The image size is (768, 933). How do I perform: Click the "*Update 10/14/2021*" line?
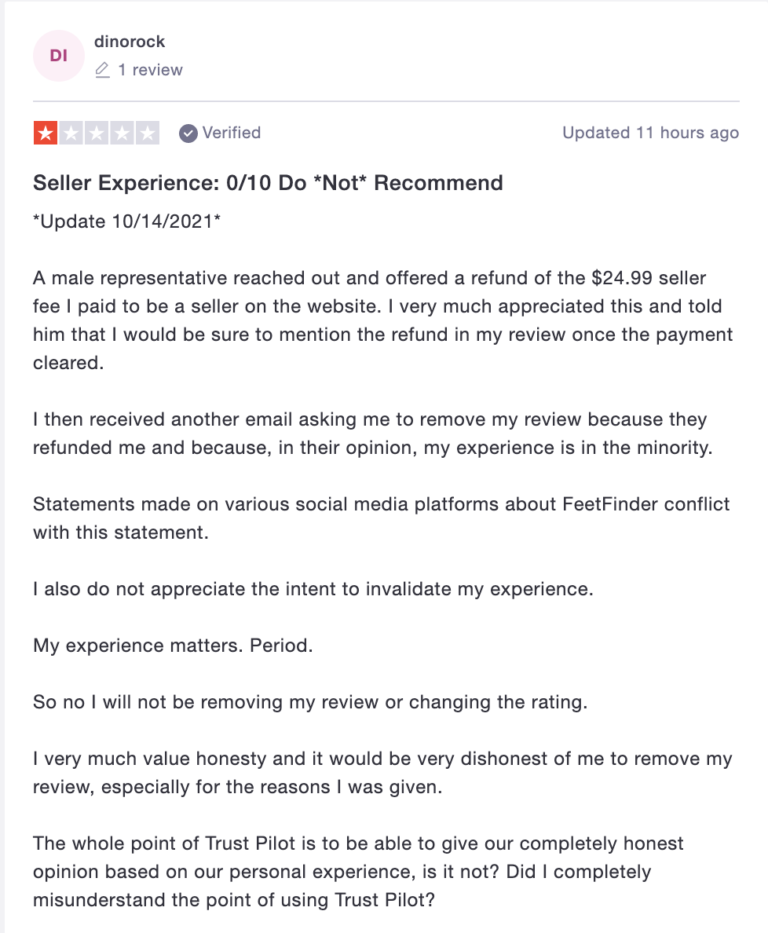tap(128, 221)
